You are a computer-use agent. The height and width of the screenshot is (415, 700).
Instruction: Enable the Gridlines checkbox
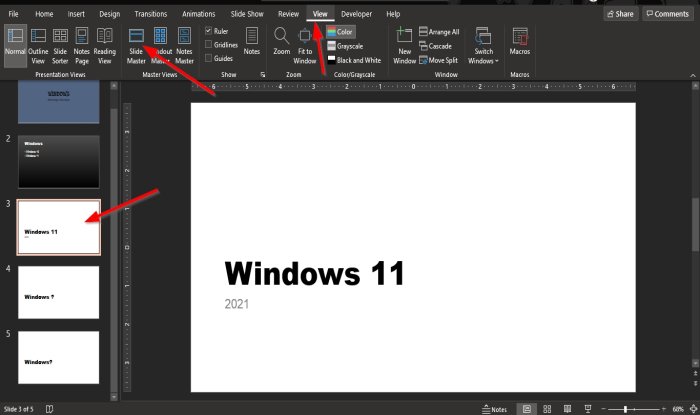(x=208, y=44)
